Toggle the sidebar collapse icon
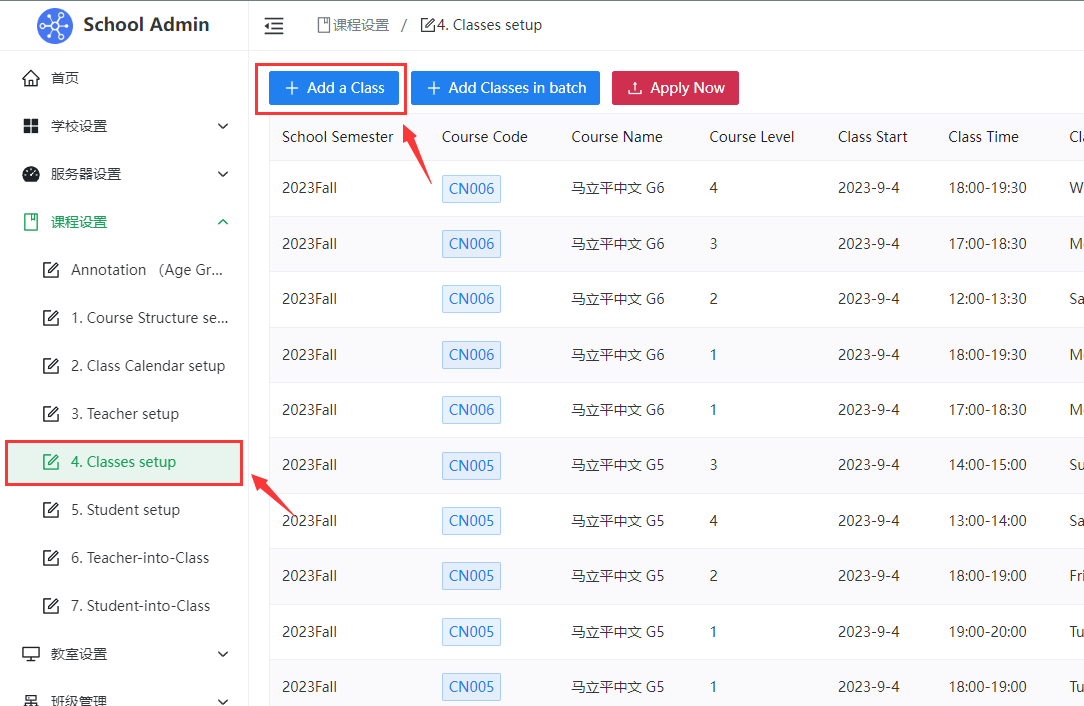Image resolution: width=1084 pixels, height=706 pixels. pos(274,26)
